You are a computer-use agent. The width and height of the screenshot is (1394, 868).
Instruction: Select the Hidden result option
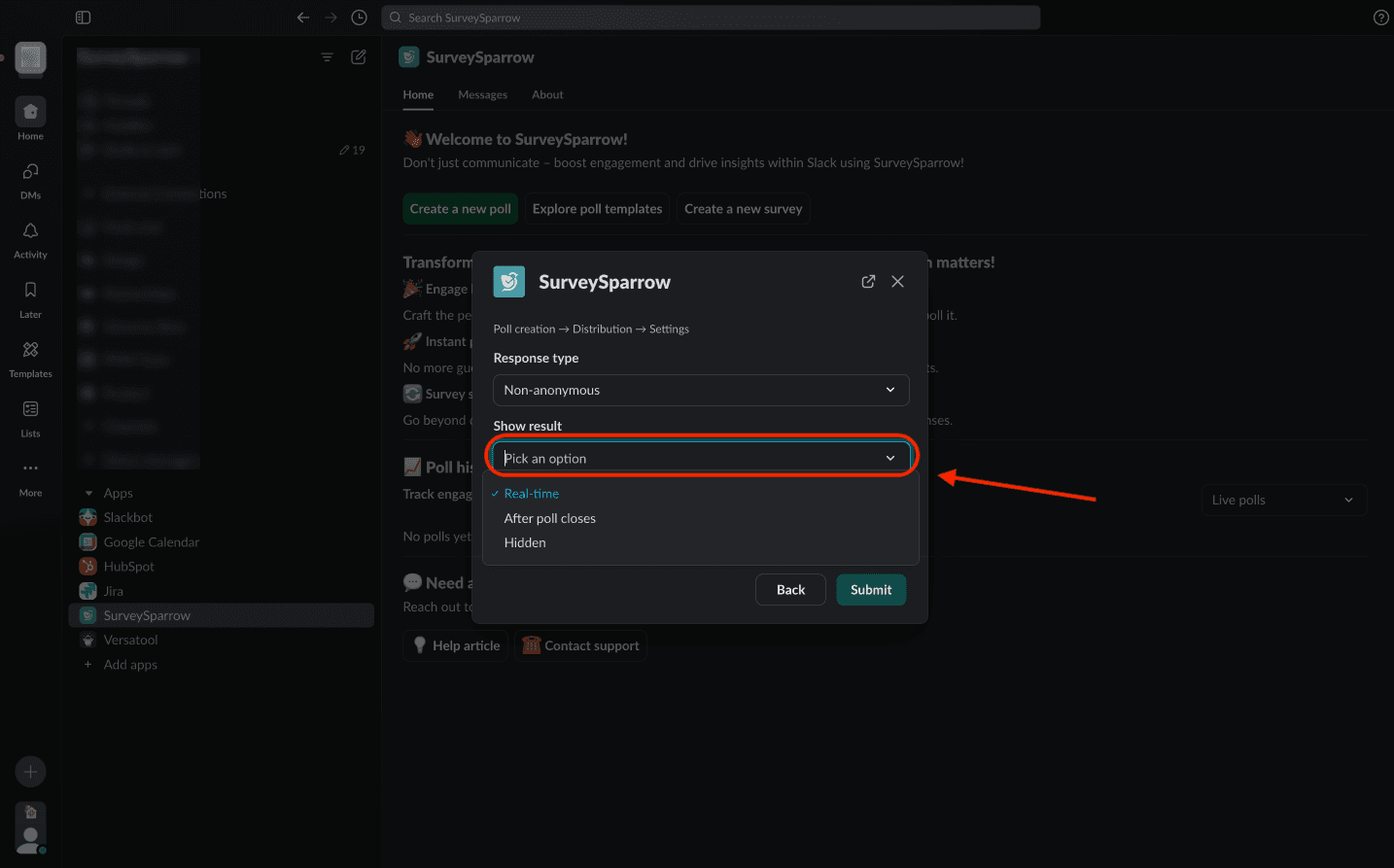coord(525,542)
